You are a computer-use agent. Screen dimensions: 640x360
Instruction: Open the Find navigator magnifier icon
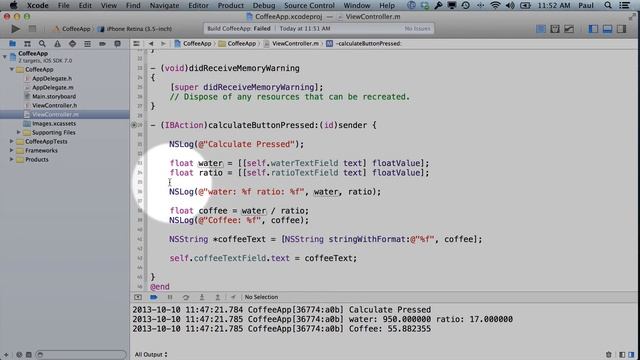coord(42,44)
